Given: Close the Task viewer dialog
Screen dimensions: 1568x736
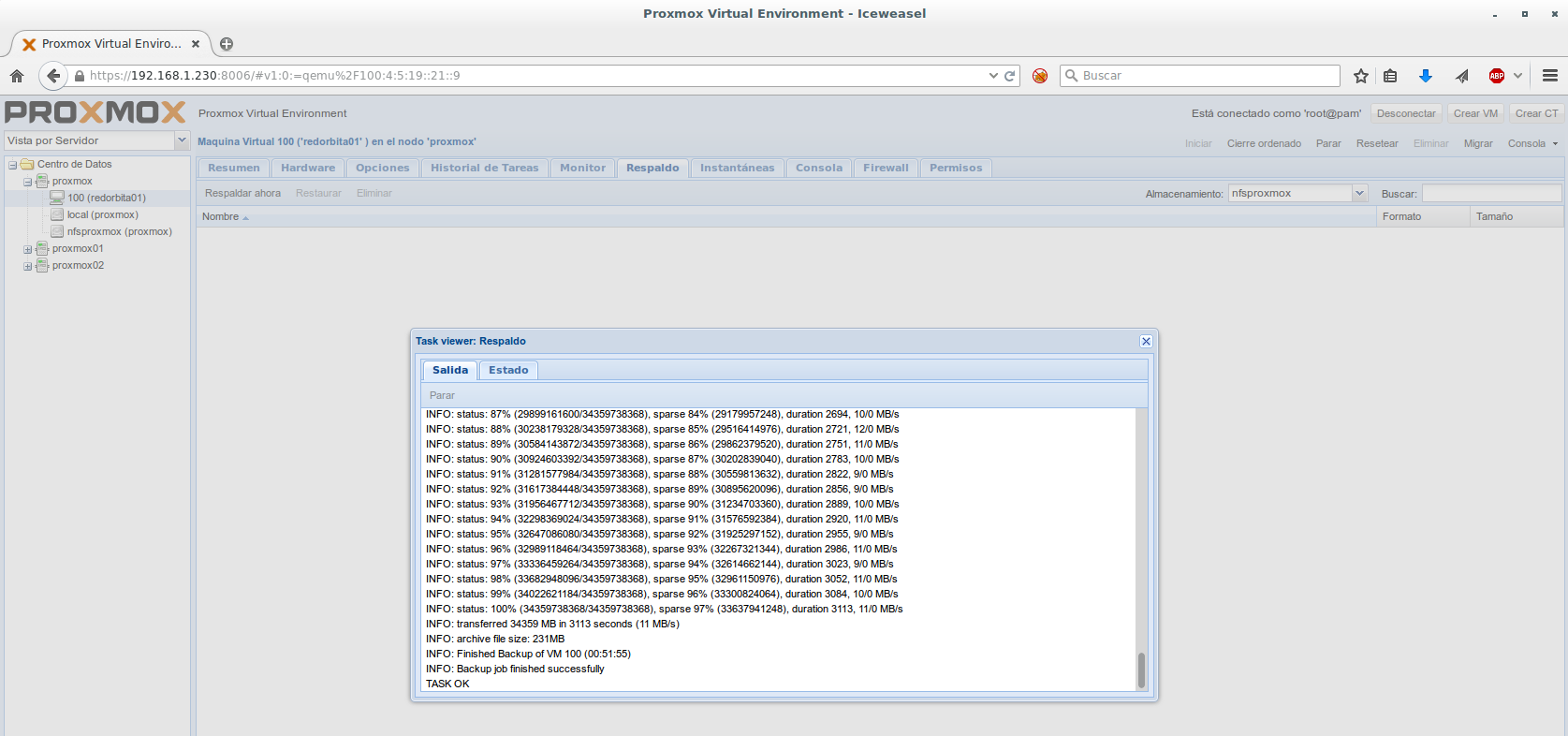Looking at the screenshot, I should 1146,341.
